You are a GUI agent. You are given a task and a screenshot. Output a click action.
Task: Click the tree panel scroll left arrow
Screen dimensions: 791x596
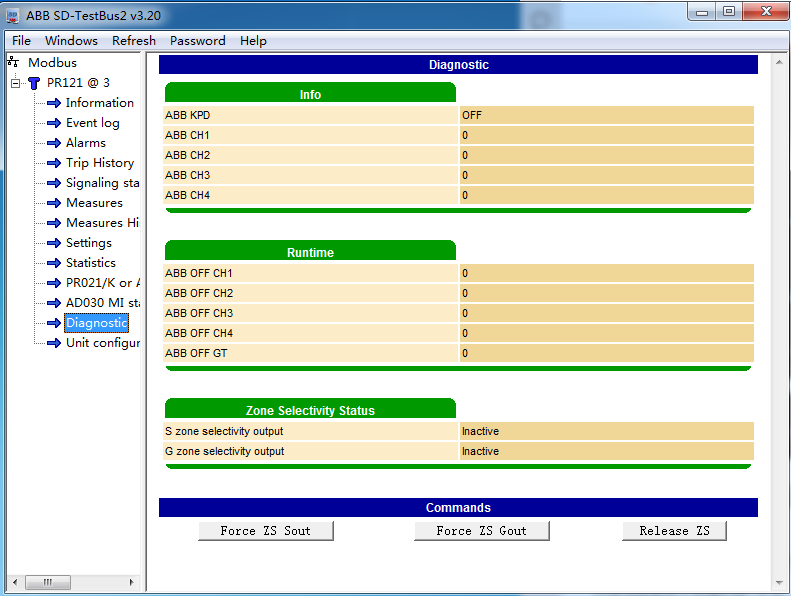15,582
